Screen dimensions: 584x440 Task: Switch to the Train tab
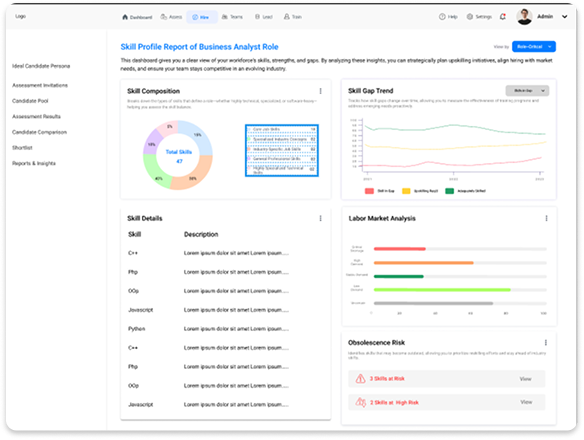pyautogui.click(x=293, y=17)
